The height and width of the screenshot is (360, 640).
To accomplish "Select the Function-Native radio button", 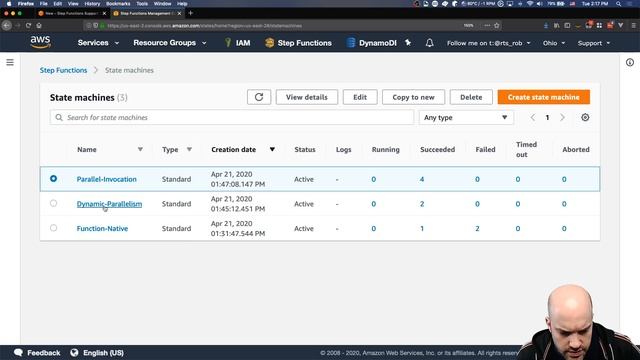I will click(x=53, y=228).
